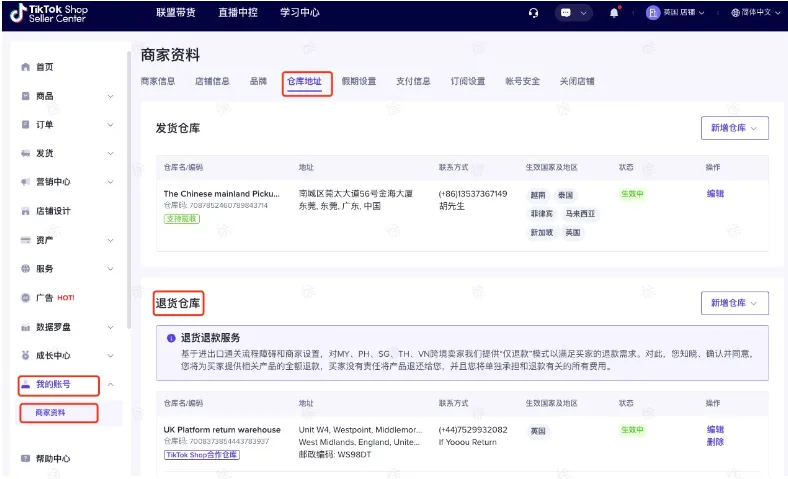Open the headset customer support icon
Image resolution: width=788 pixels, height=479 pixels.
pyautogui.click(x=534, y=13)
